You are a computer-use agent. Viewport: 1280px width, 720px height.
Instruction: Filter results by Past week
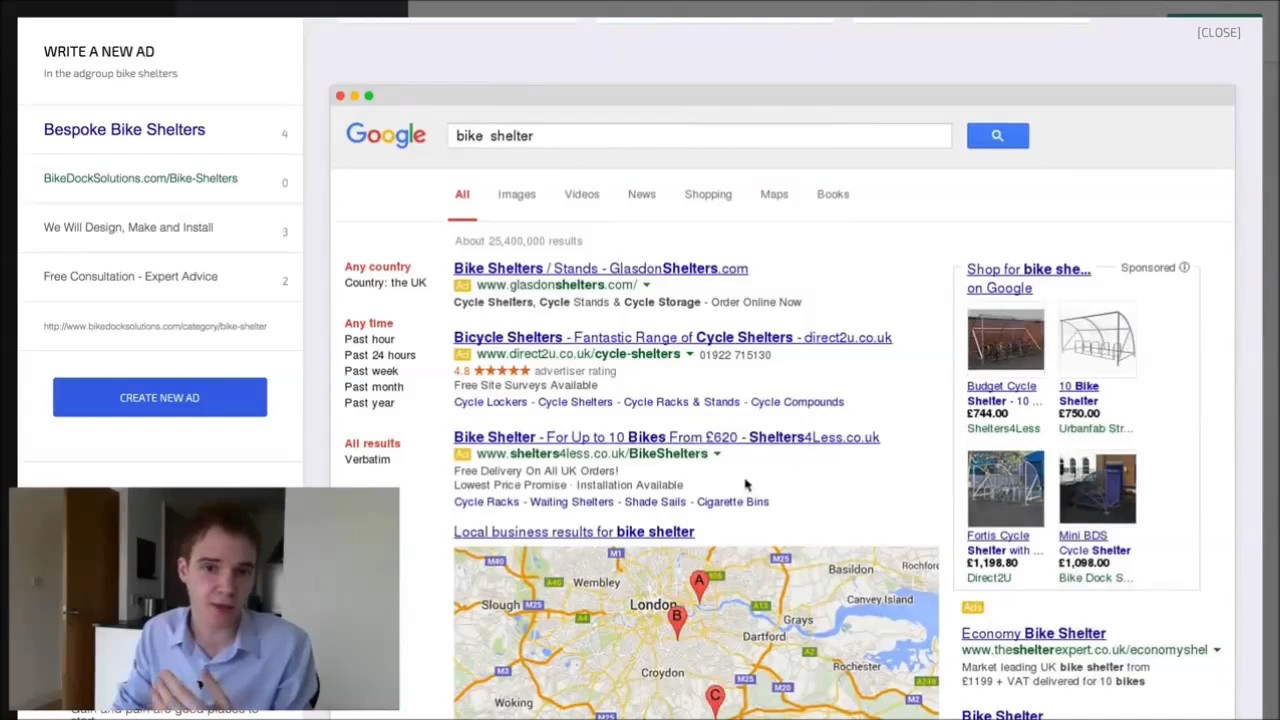click(372, 371)
